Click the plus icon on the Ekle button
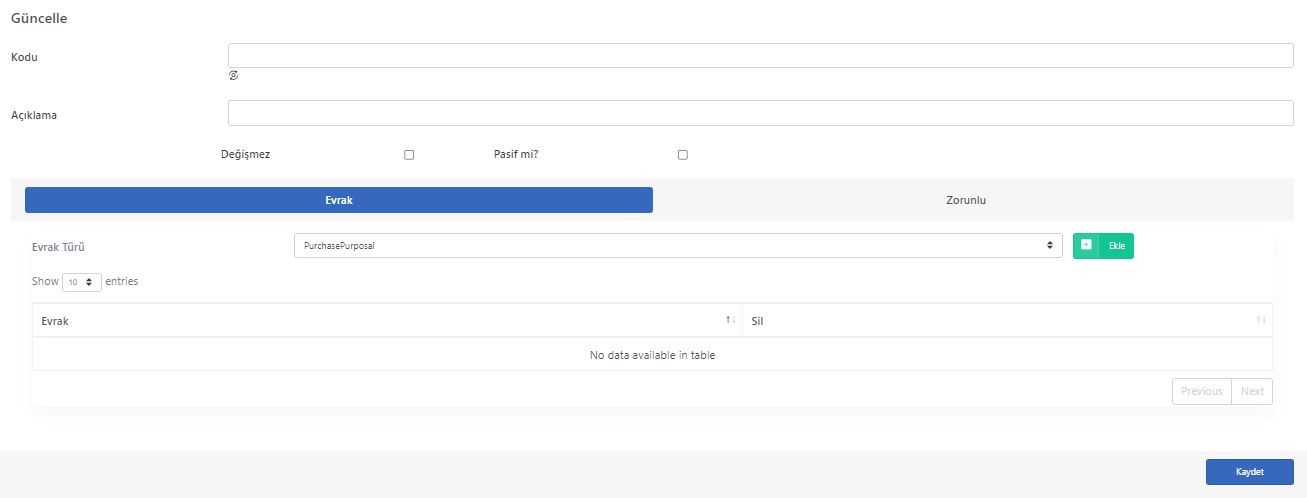 pos(1086,245)
